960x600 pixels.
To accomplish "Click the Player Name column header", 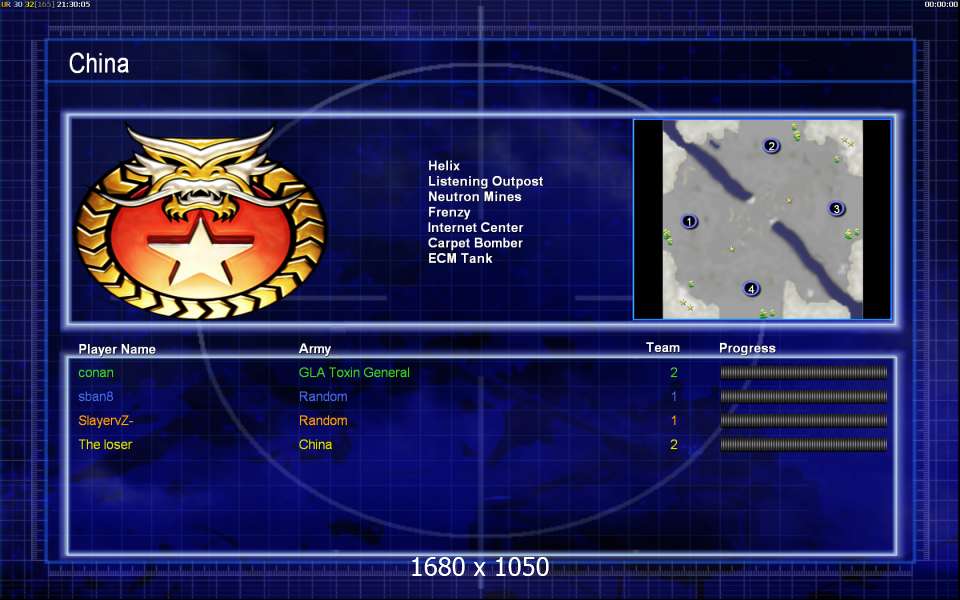I will tap(117, 349).
